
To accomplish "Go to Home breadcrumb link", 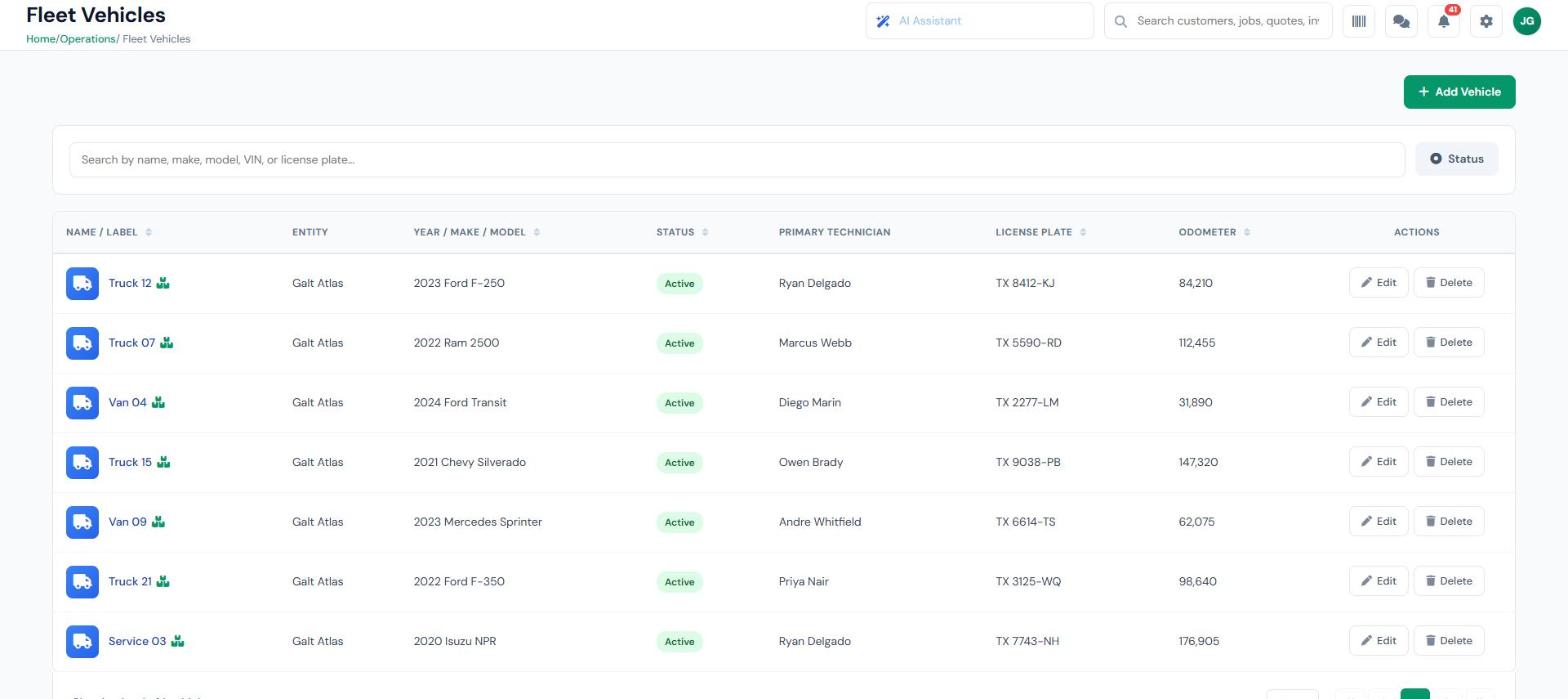I will pyautogui.click(x=41, y=39).
